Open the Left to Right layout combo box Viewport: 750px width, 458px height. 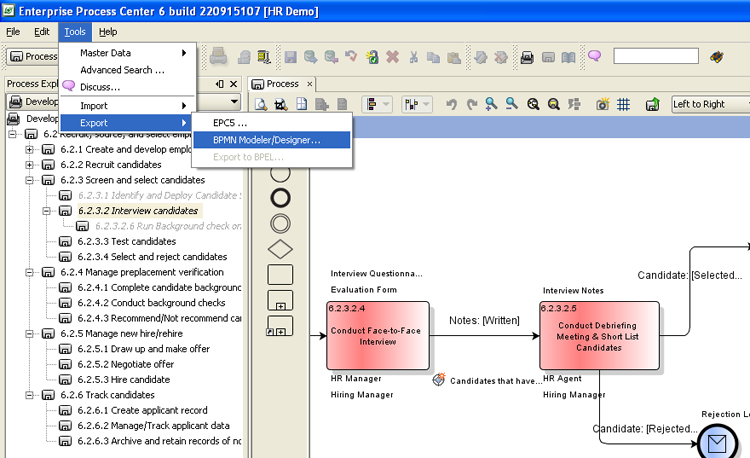tap(710, 104)
